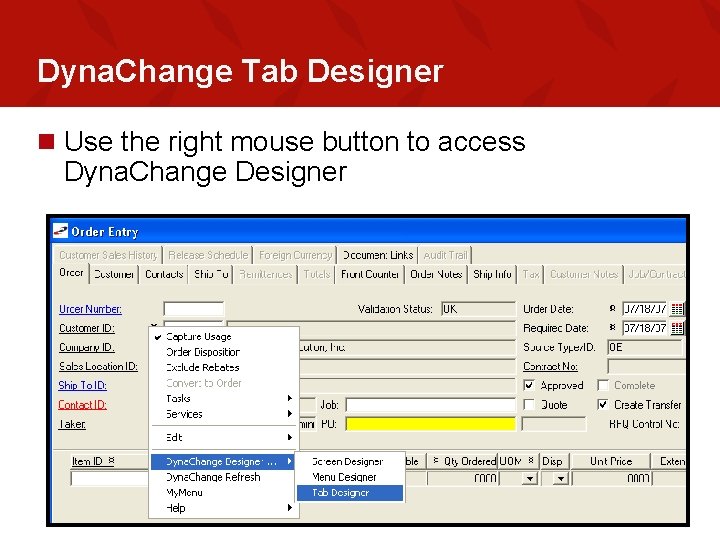
Task: Click the Item ID column header
Action: [93, 461]
